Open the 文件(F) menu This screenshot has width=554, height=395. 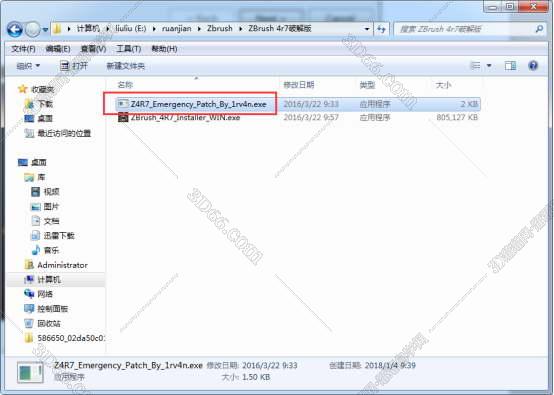(x=23, y=49)
